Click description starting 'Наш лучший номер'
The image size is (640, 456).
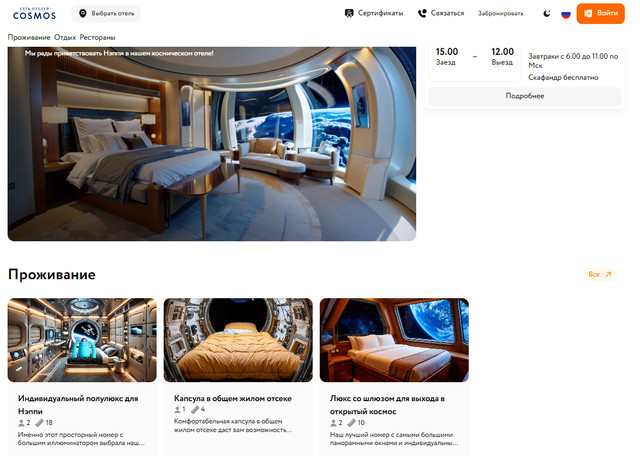coord(394,439)
